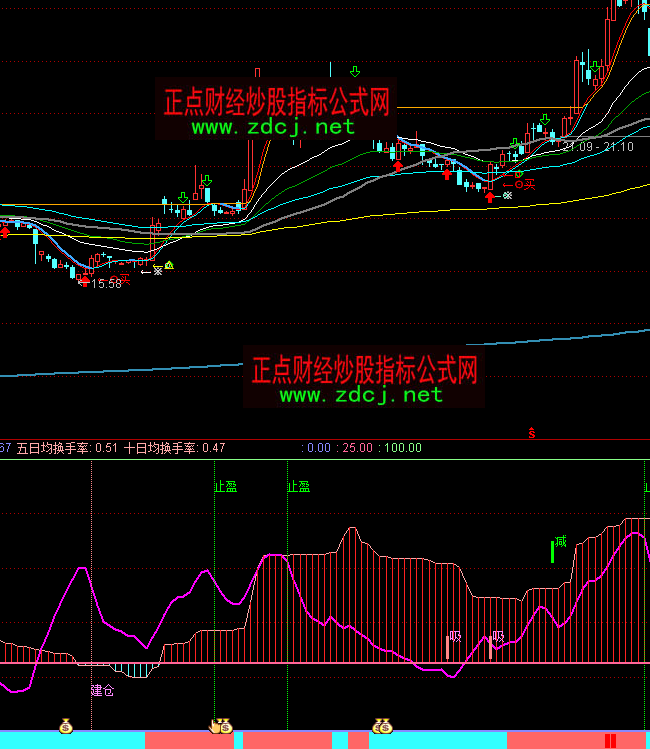Click the lower www.zdcj.net watermark link
Screen dimensions: 650x749
[361, 395]
